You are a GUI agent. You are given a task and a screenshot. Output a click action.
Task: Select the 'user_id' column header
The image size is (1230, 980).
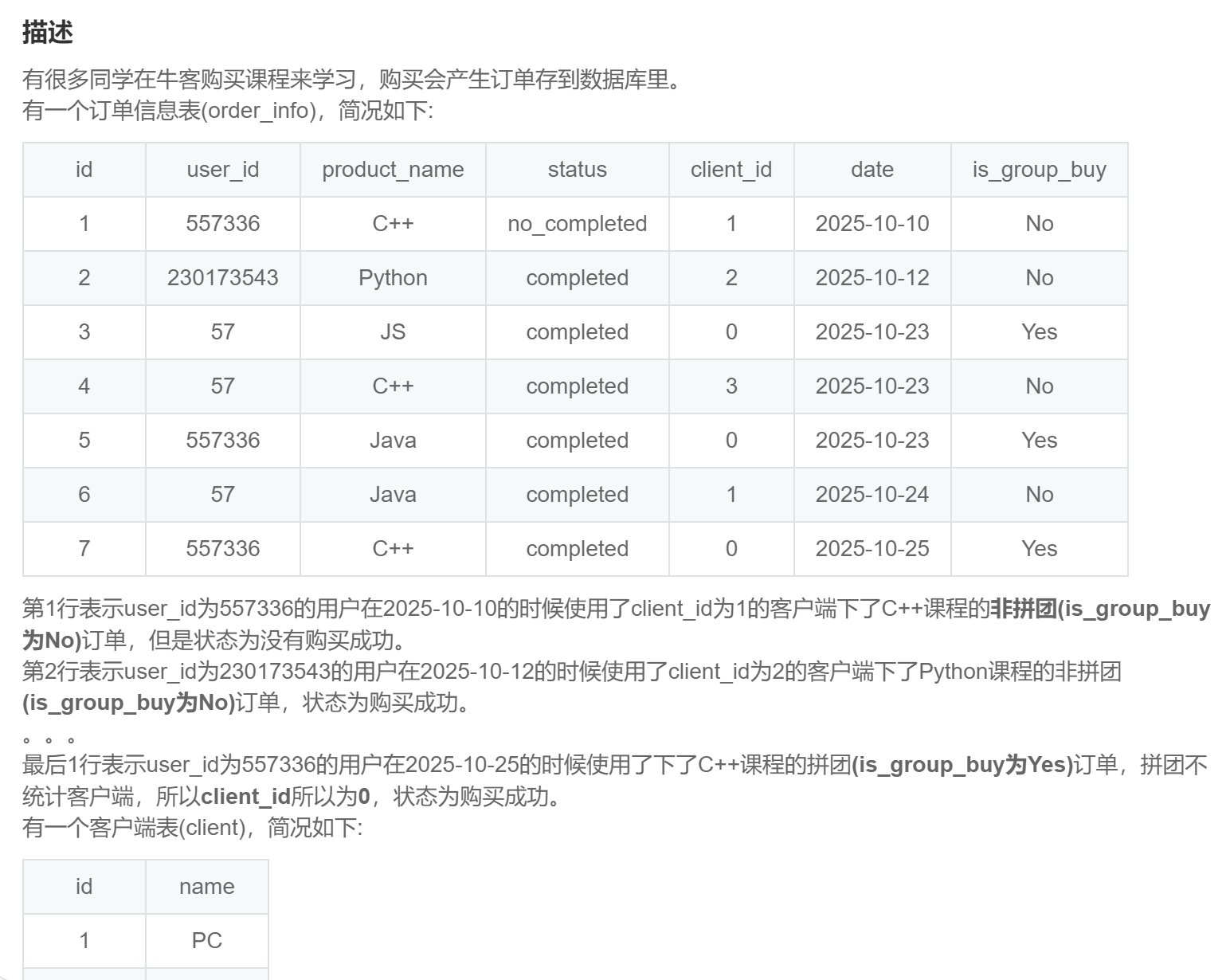click(x=223, y=170)
